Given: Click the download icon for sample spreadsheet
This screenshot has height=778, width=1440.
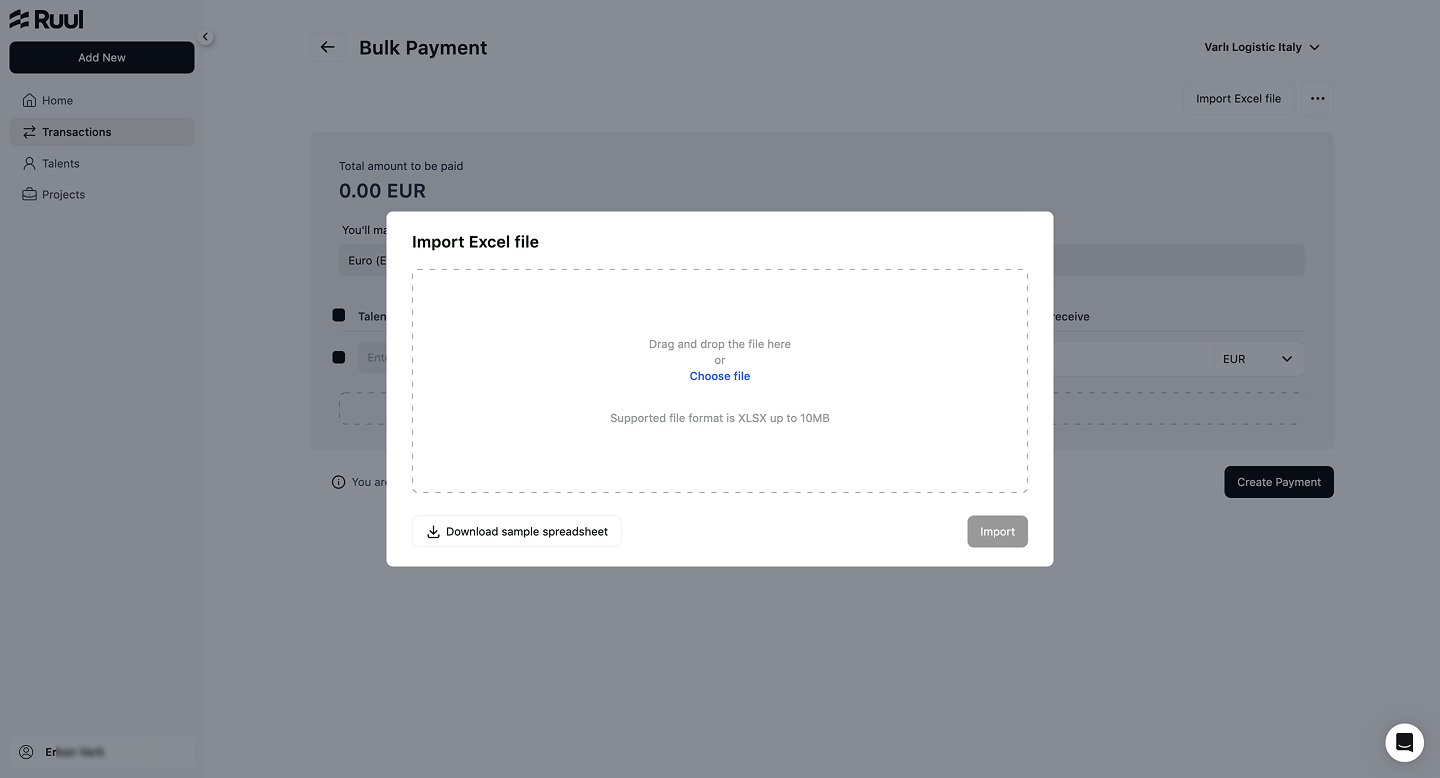Looking at the screenshot, I should pos(433,532).
